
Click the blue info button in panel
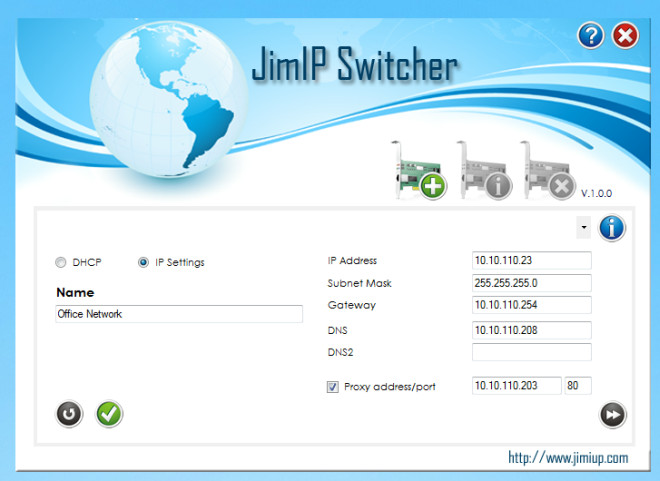tap(612, 228)
